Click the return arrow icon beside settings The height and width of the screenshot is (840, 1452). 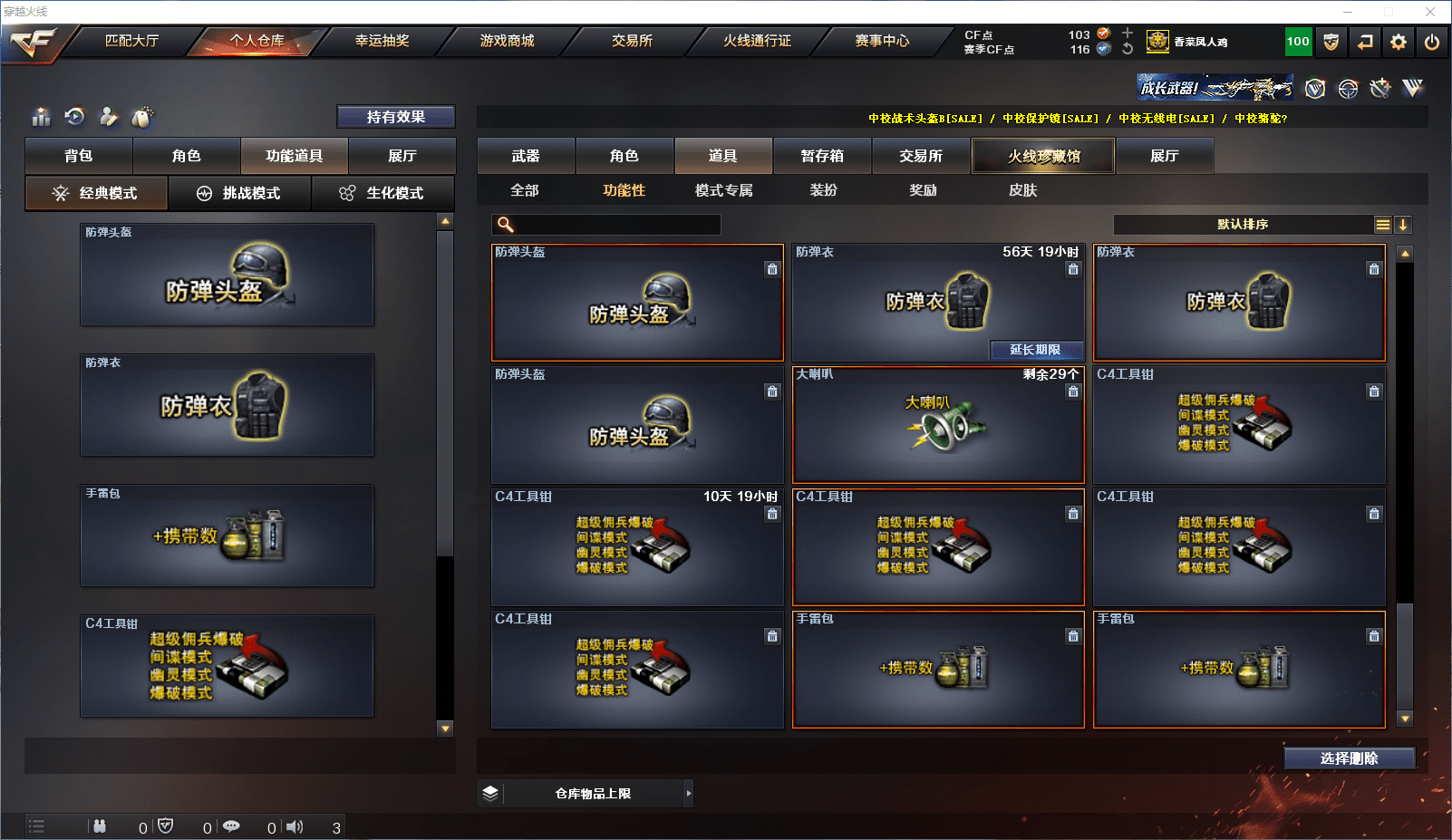tap(1365, 42)
